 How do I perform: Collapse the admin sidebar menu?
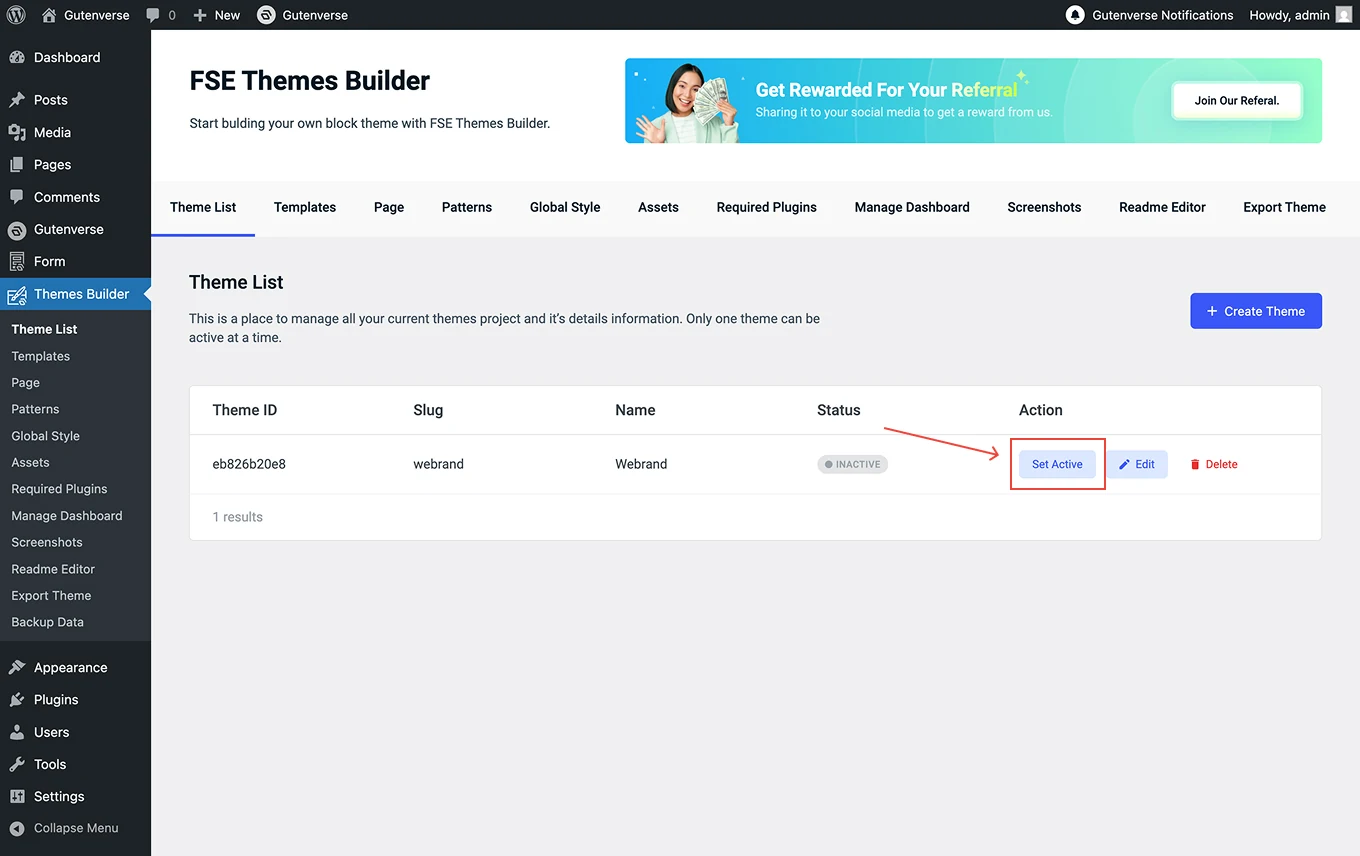75,828
